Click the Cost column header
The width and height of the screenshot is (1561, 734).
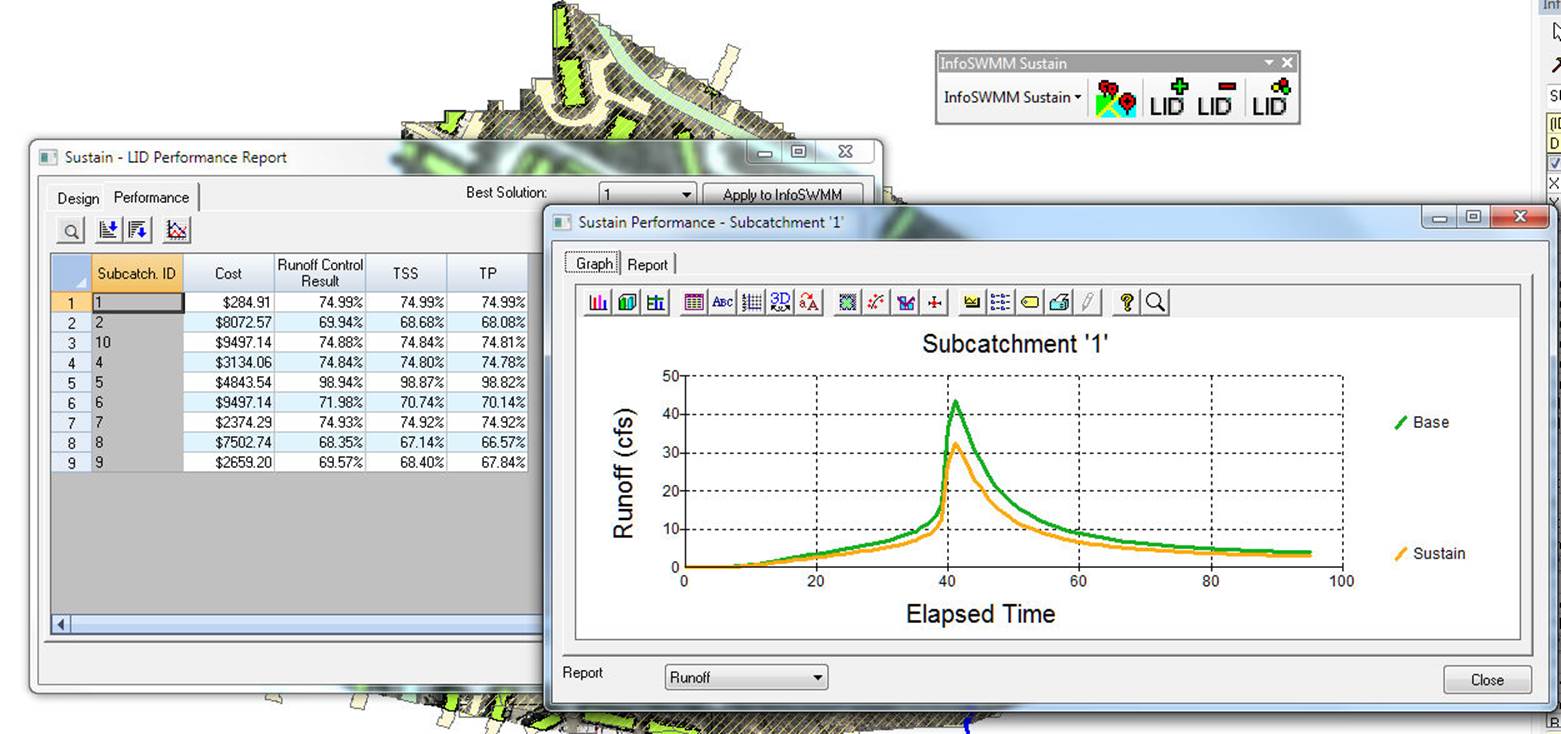228,273
